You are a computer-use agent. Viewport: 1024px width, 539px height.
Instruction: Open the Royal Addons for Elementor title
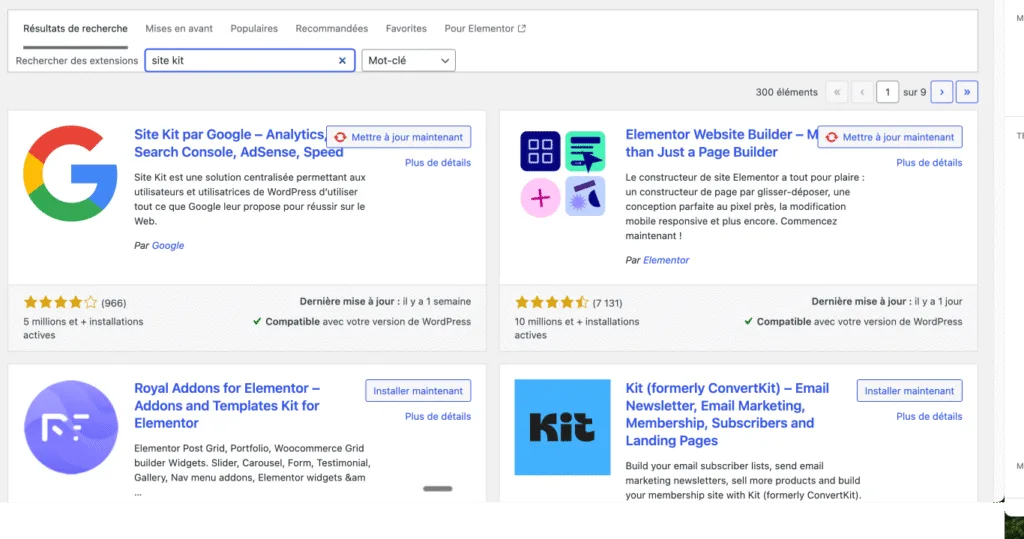point(227,406)
